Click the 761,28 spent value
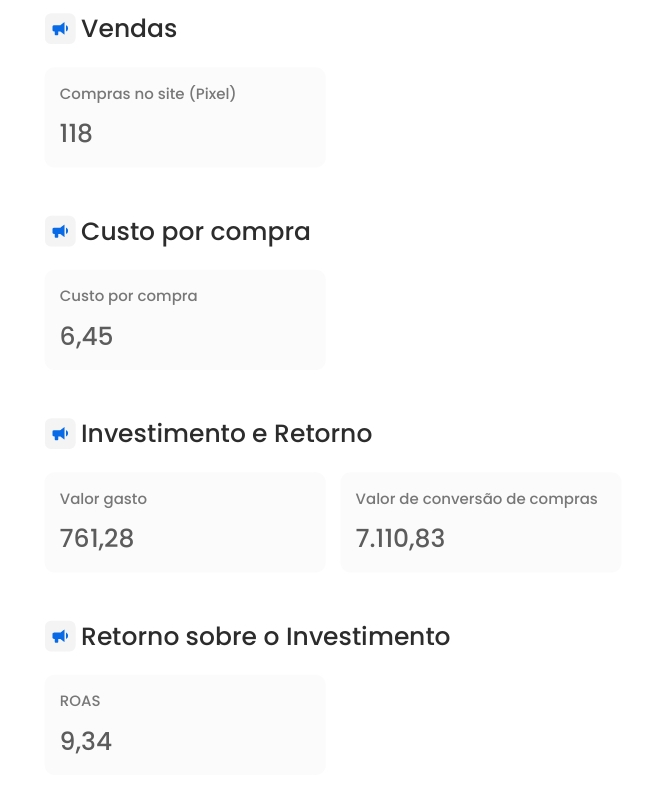The height and width of the screenshot is (787, 662). (x=97, y=539)
